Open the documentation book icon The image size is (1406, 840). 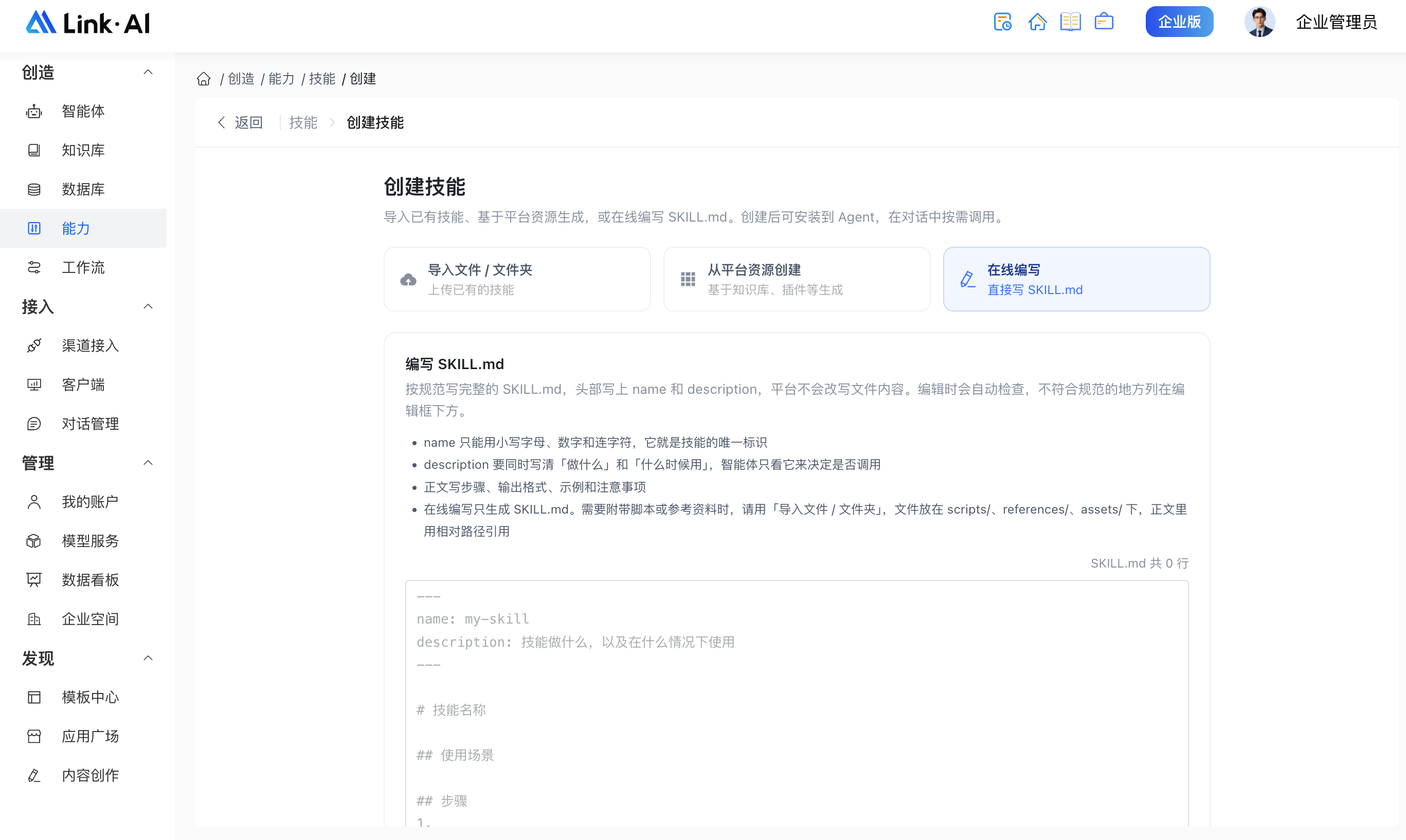click(1070, 22)
